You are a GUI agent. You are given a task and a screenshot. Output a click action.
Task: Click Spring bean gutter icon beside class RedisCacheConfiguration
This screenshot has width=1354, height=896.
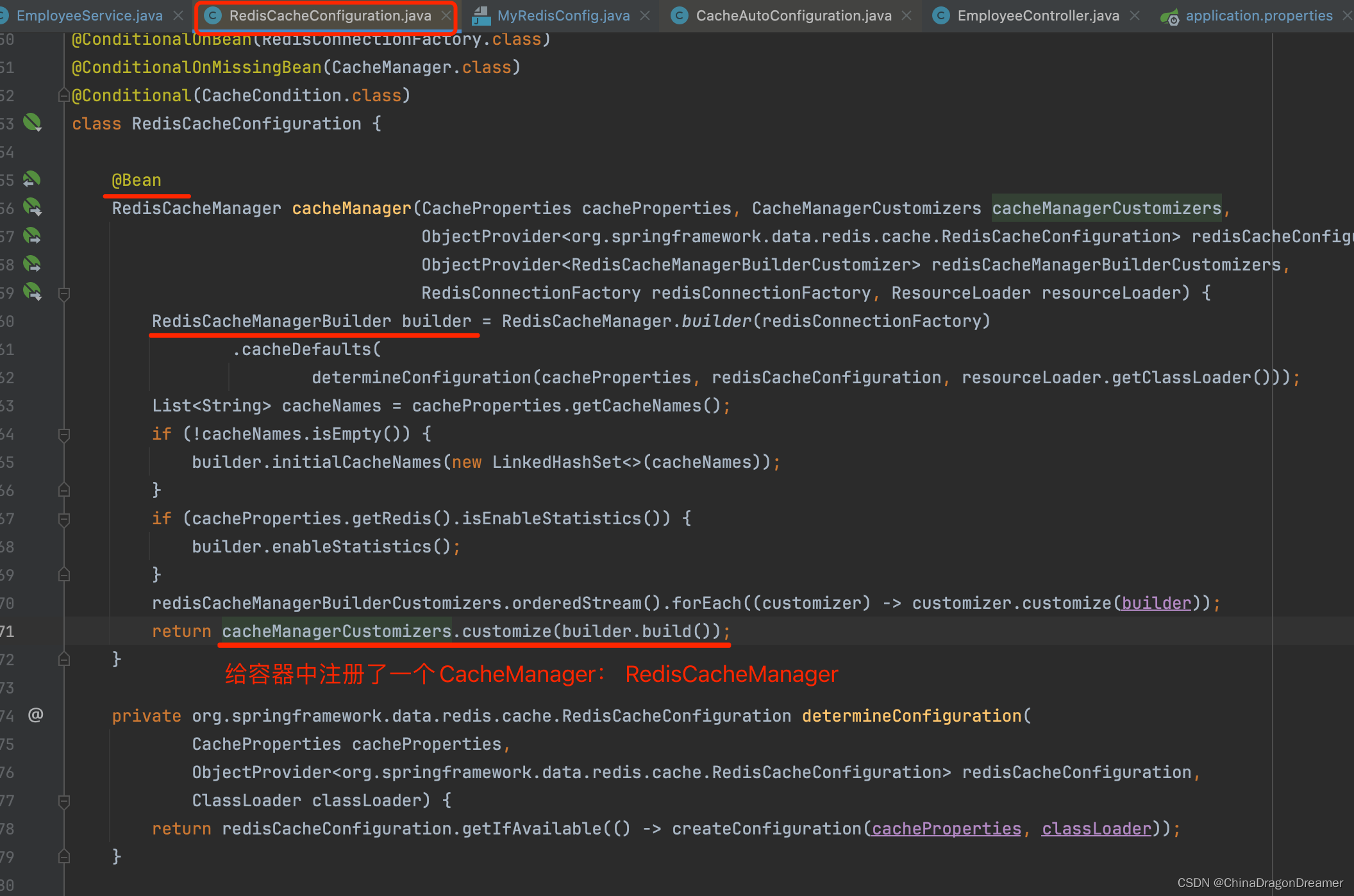point(32,122)
